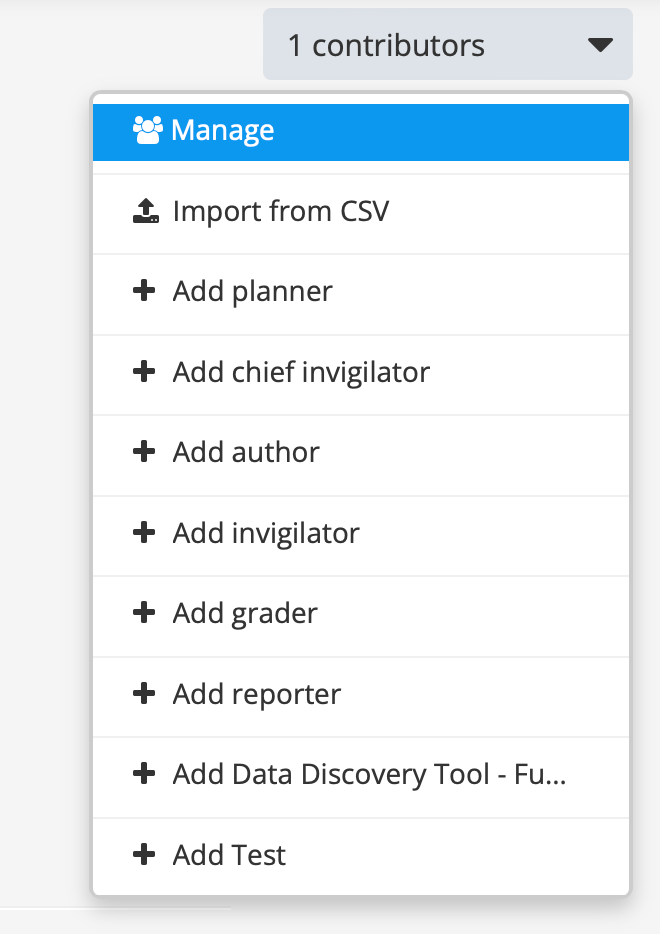Click the upload icon for Import from CSV
Screen dimensions: 660x934
click(x=146, y=211)
